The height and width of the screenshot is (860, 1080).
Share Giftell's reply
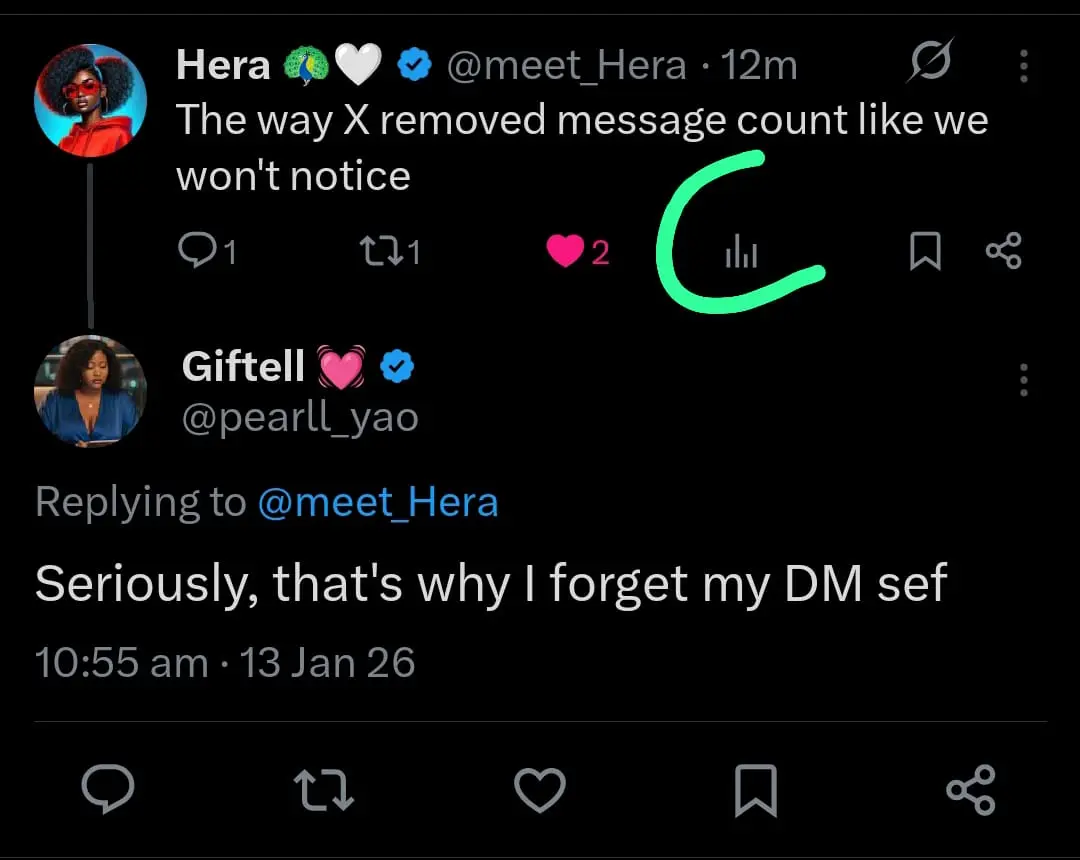coord(970,791)
